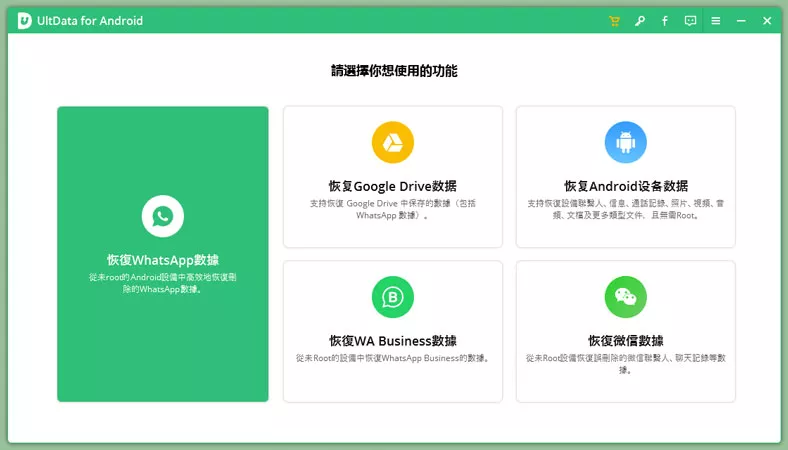Open the Facebook page icon
This screenshot has width=788, height=450.
tap(665, 21)
